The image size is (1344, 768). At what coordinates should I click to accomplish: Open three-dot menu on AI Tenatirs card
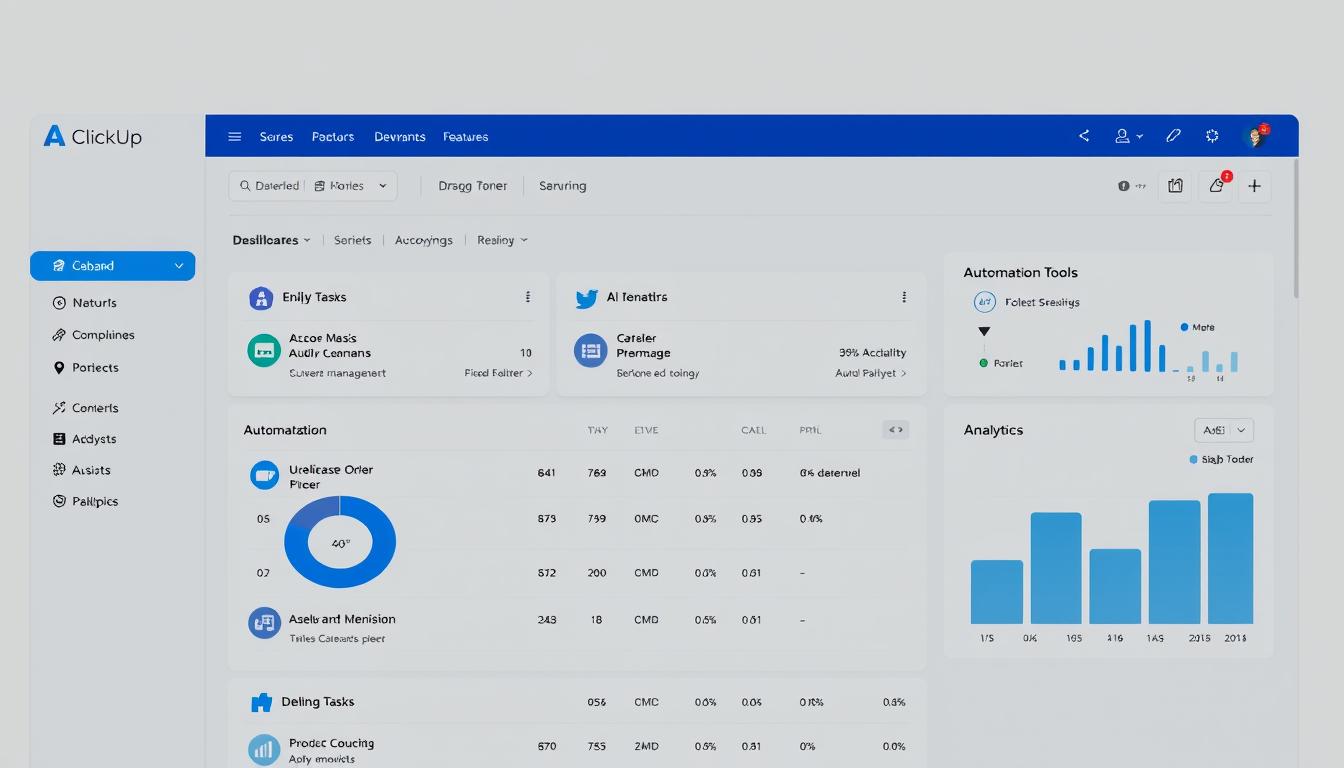(904, 297)
